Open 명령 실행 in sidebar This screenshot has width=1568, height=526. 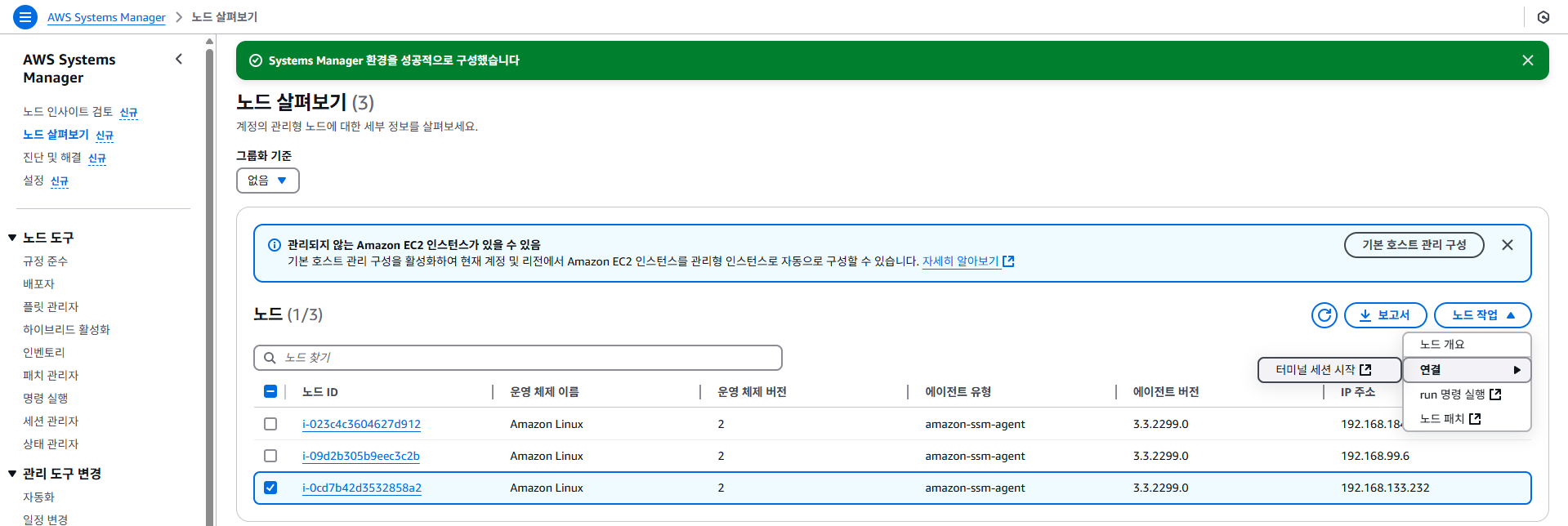[x=46, y=399]
